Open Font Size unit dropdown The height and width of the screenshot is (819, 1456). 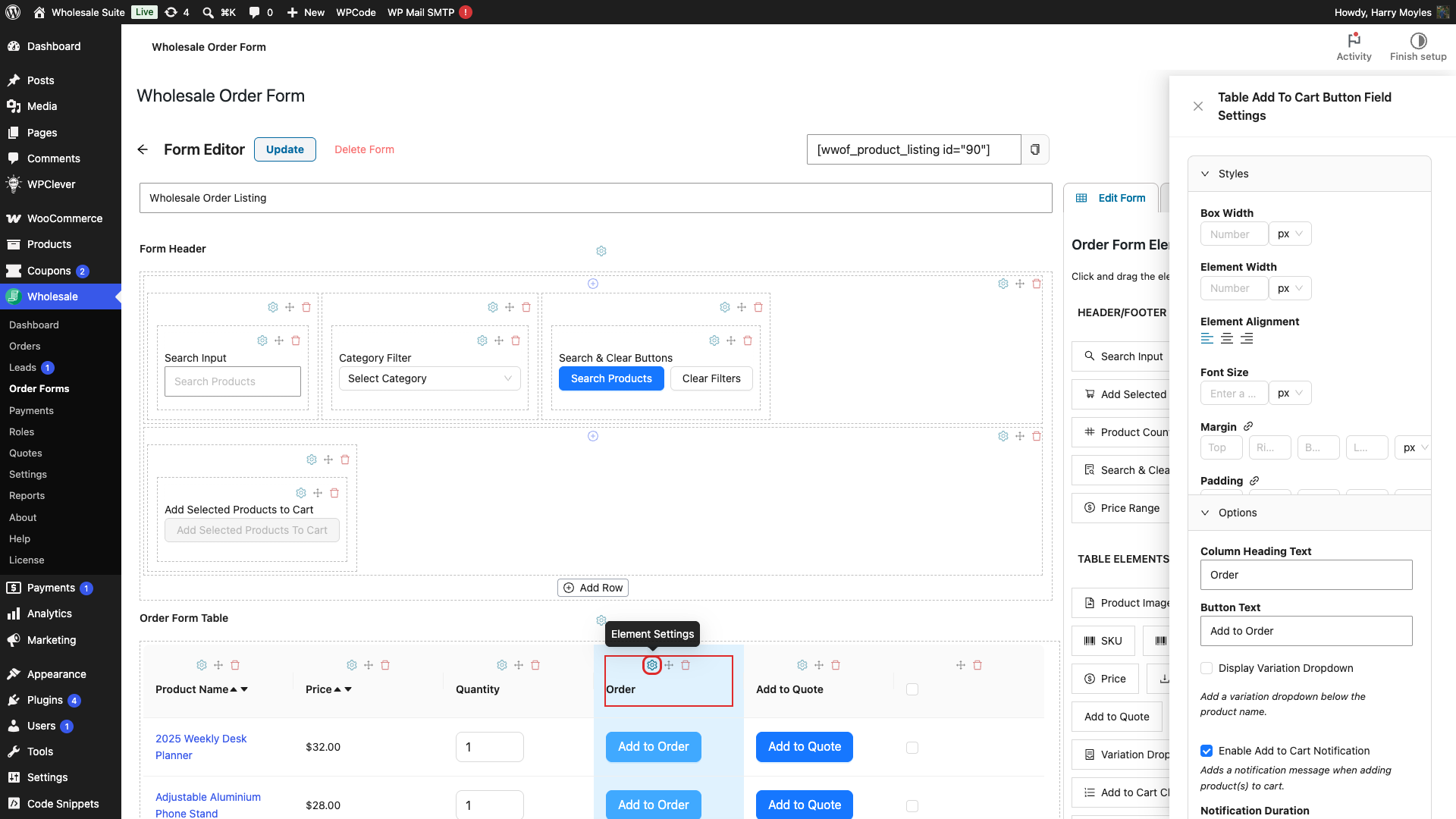click(x=1290, y=393)
